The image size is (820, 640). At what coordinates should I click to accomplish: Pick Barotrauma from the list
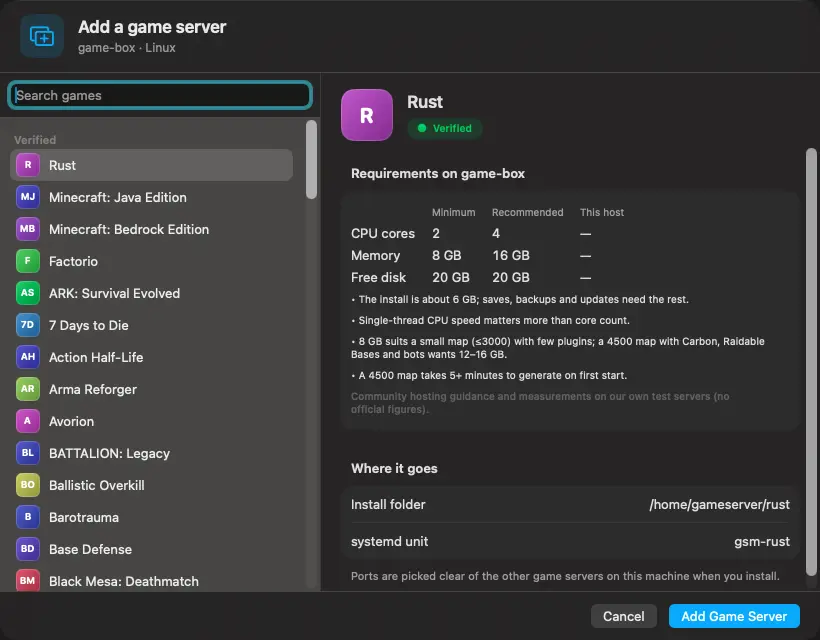[x=151, y=517]
